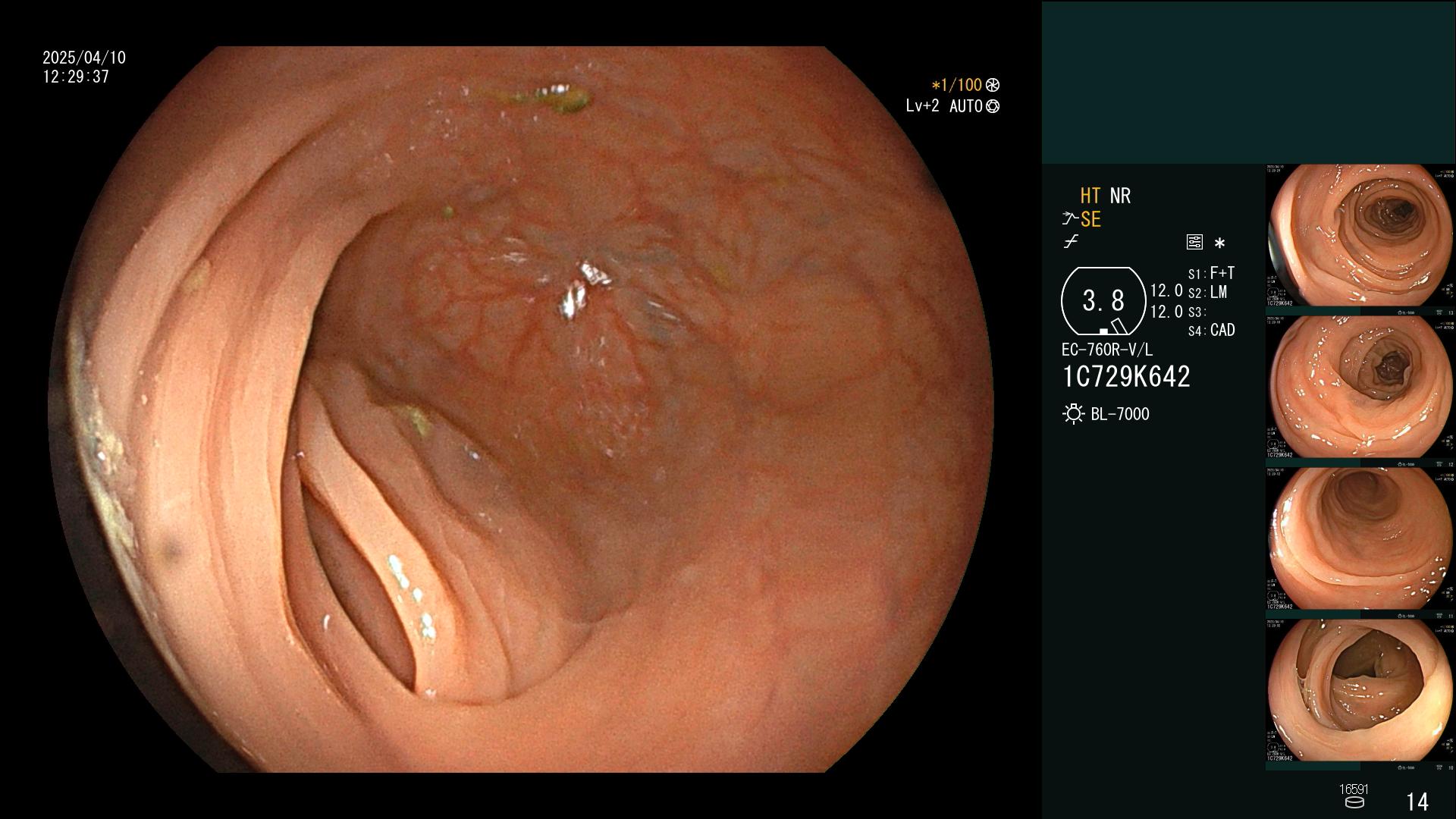Image resolution: width=1456 pixels, height=819 pixels.
Task: Click the lower 12.0 value beside S3
Action: pos(1166,312)
